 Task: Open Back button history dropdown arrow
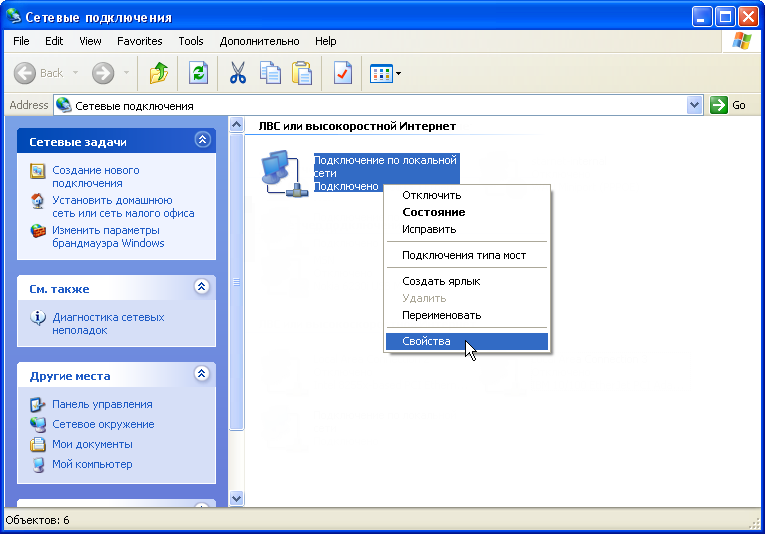click(x=76, y=73)
